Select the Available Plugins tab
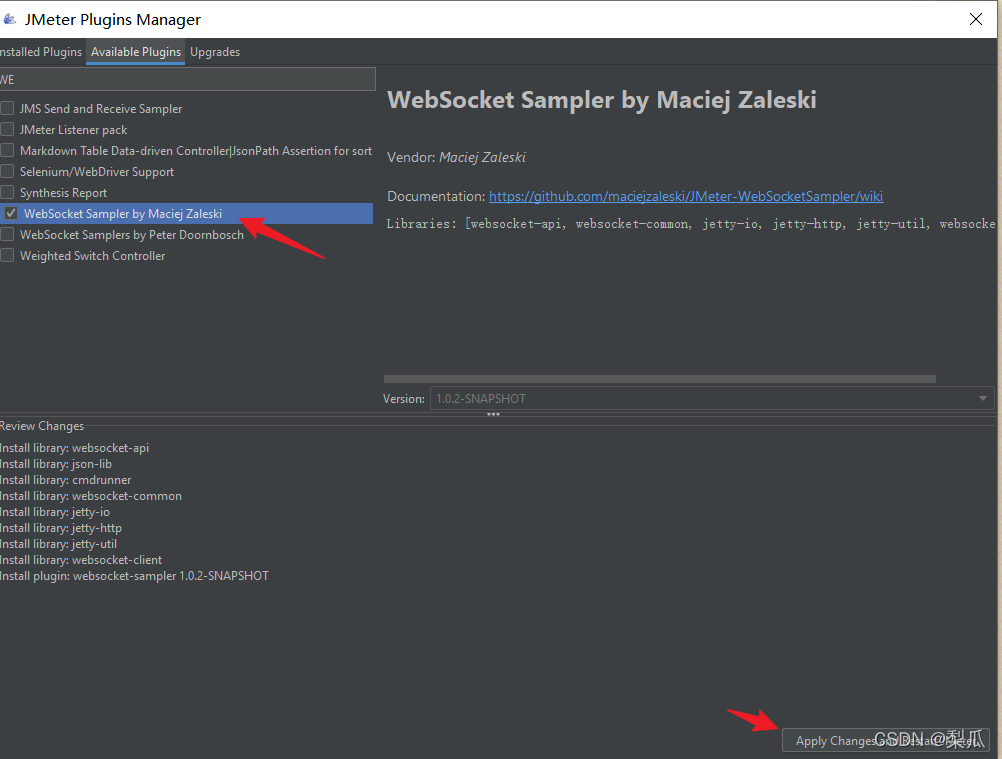Image resolution: width=1002 pixels, height=759 pixels. [135, 52]
